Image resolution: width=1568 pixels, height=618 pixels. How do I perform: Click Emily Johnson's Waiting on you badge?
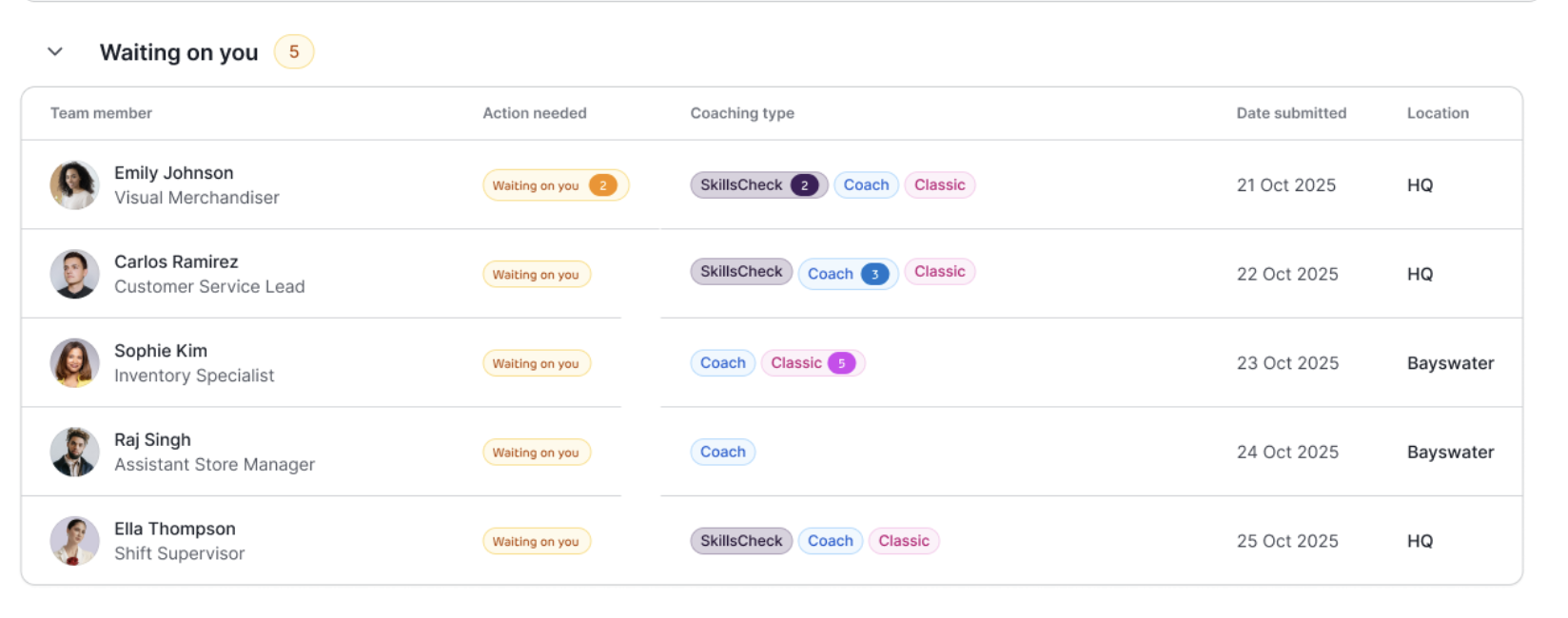(555, 185)
